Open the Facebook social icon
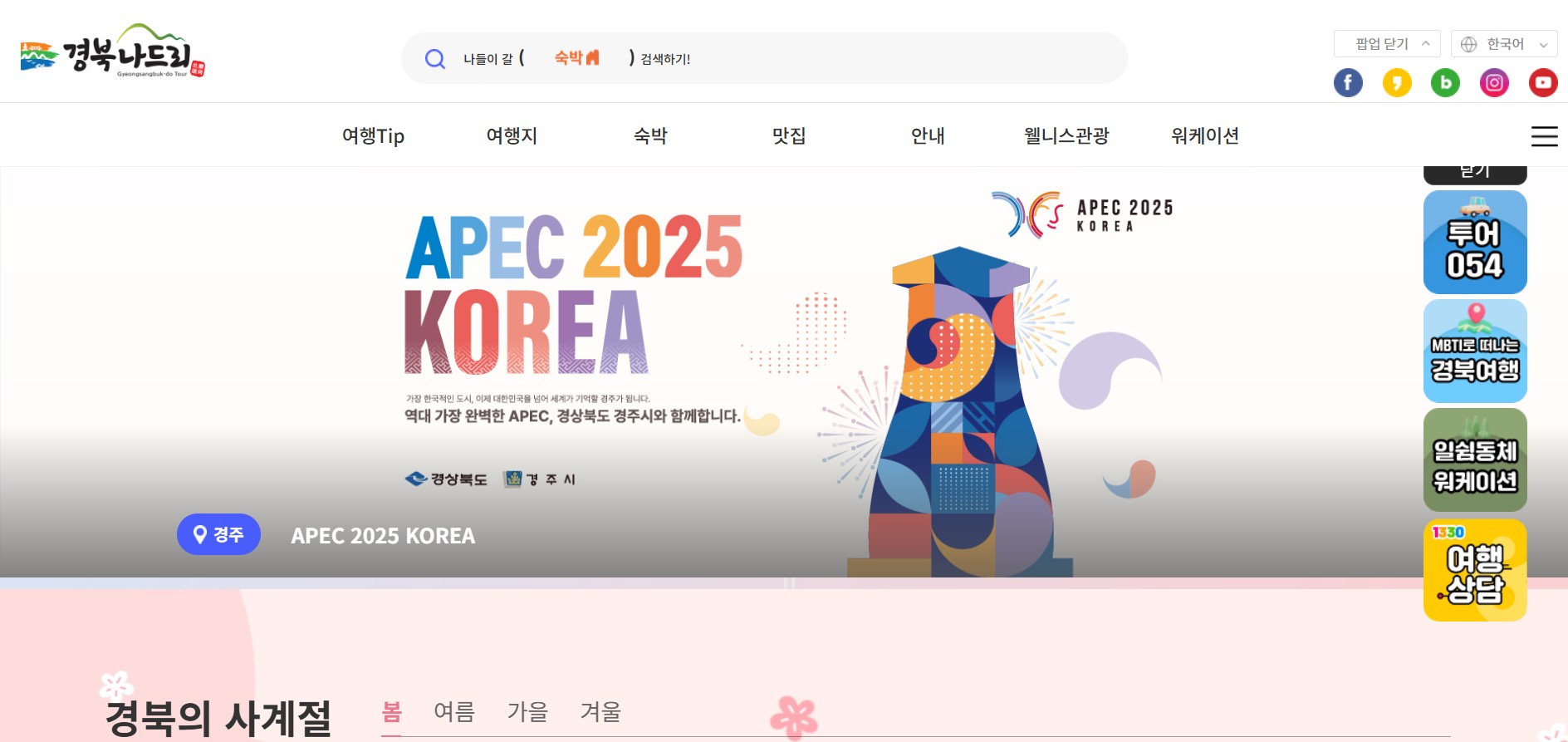The image size is (1568, 742). point(1348,82)
